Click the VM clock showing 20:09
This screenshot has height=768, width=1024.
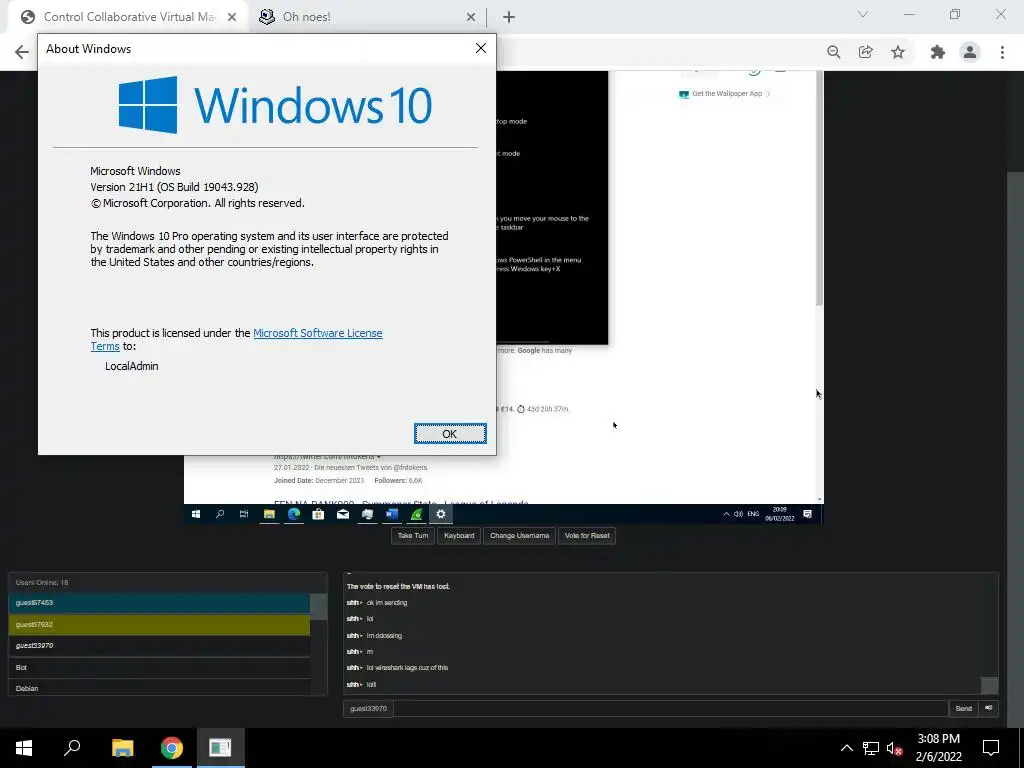click(x=780, y=514)
